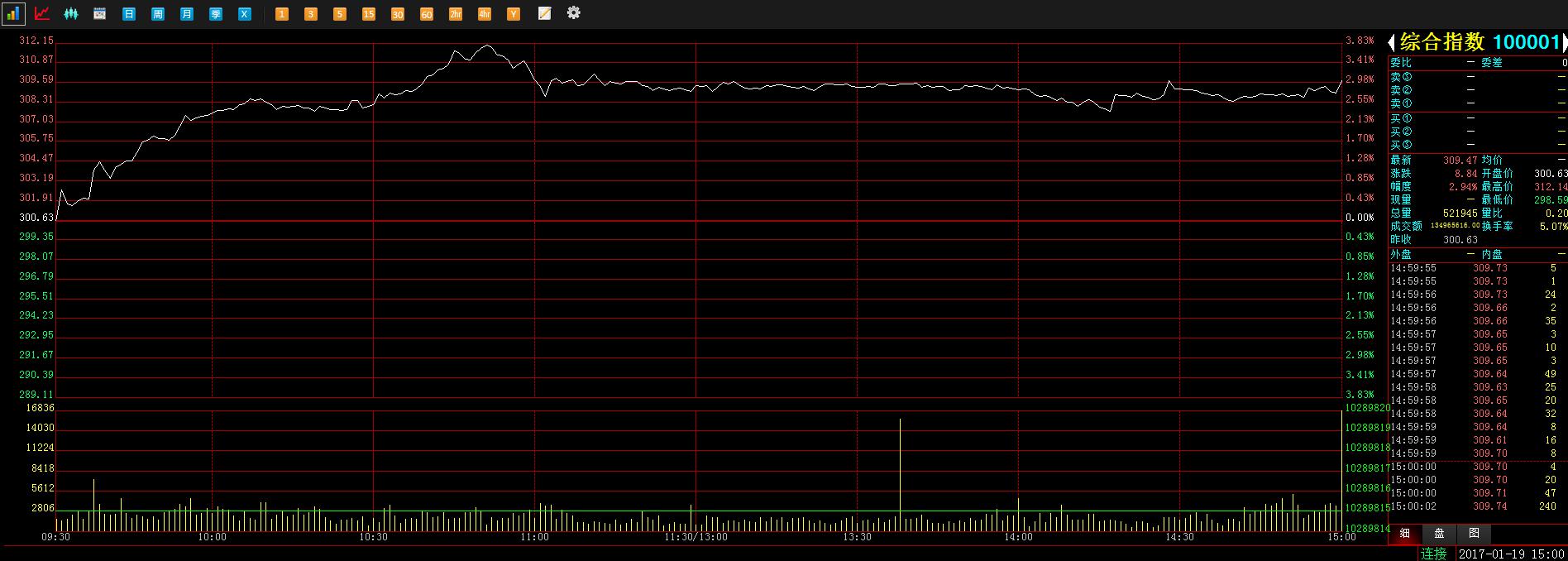Choose the 1-minute interval button
The image size is (1568, 561).
pos(282,14)
